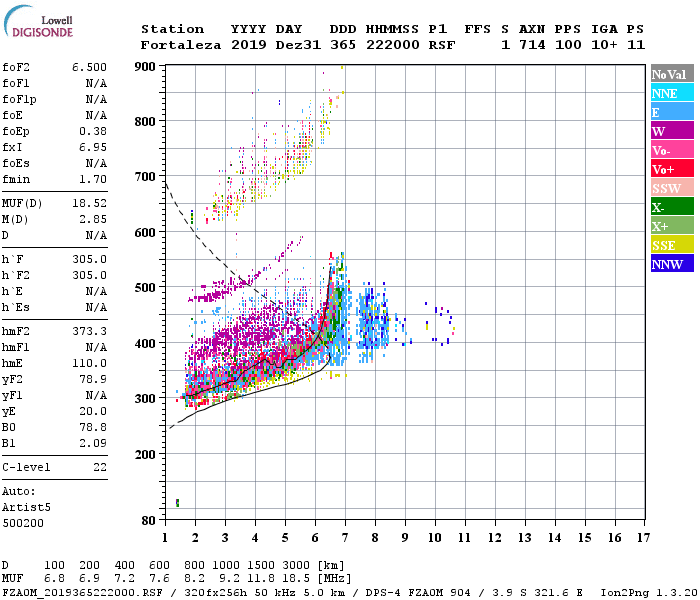Click the hmE value 110.0
Screen dimensions: 700x600
point(89,363)
